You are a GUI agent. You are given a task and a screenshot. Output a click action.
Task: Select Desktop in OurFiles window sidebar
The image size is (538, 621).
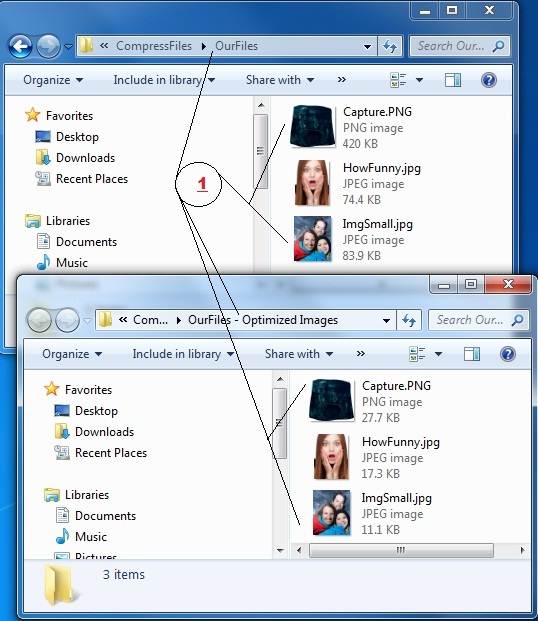click(67, 137)
